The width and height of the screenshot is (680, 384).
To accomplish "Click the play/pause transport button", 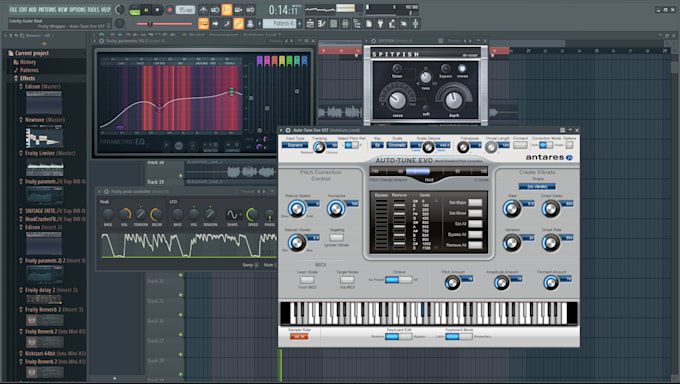I will tap(146, 10).
